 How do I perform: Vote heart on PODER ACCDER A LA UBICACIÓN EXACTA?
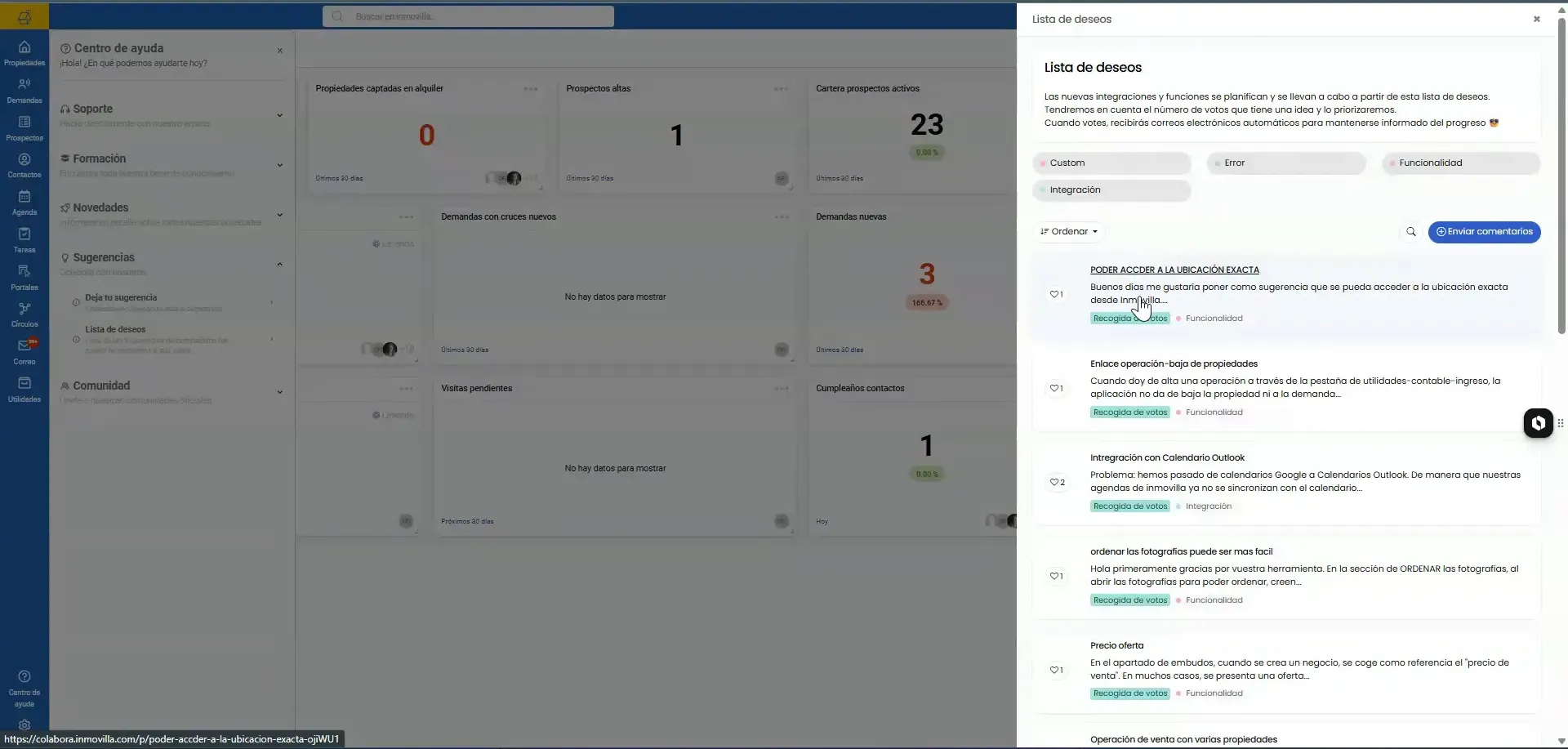1056,294
